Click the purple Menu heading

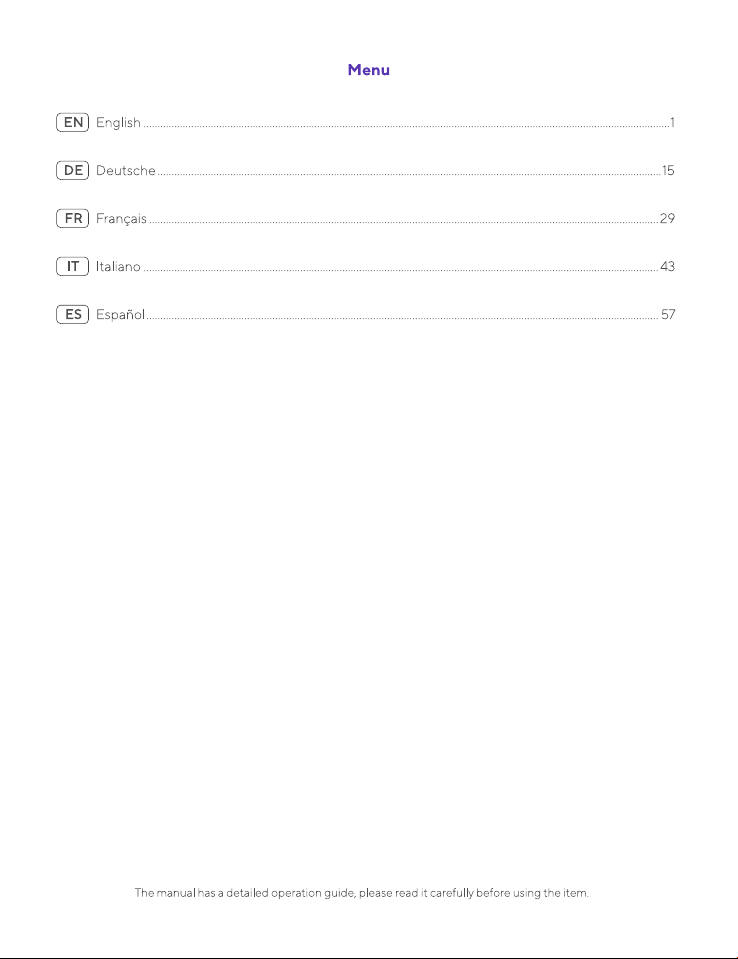click(369, 70)
